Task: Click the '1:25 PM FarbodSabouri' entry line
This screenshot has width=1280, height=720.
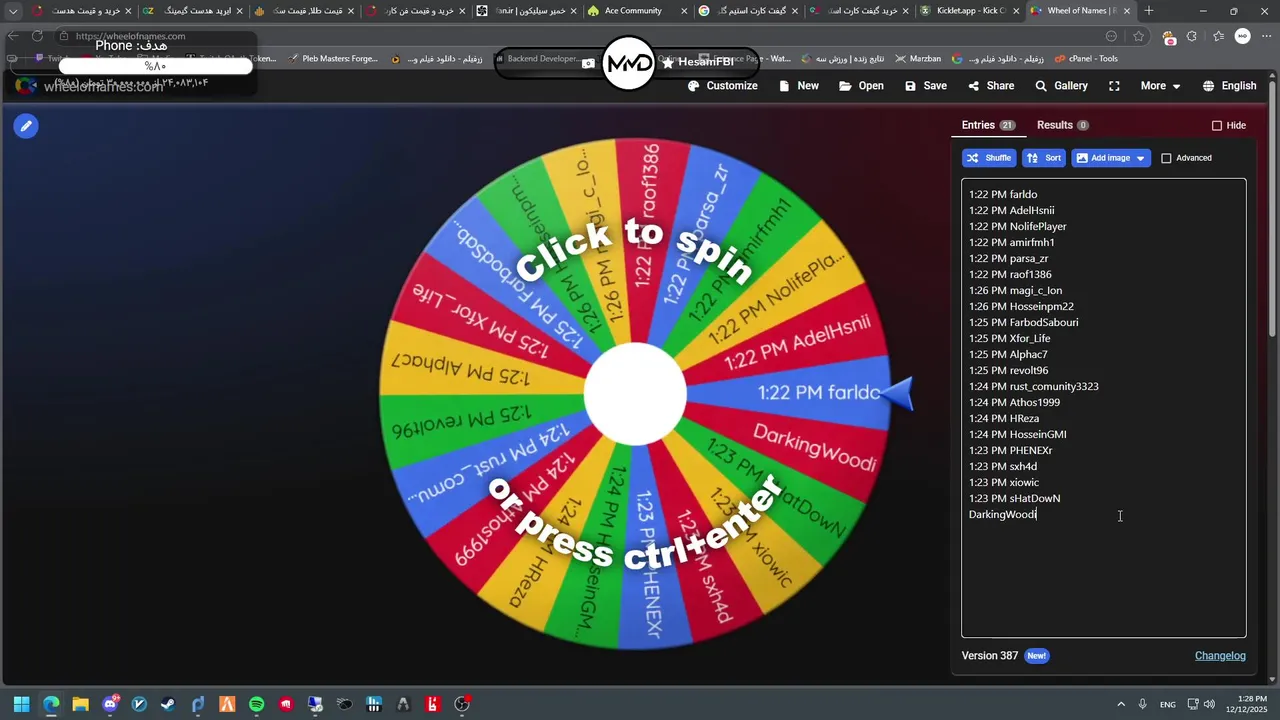Action: tap(1023, 322)
